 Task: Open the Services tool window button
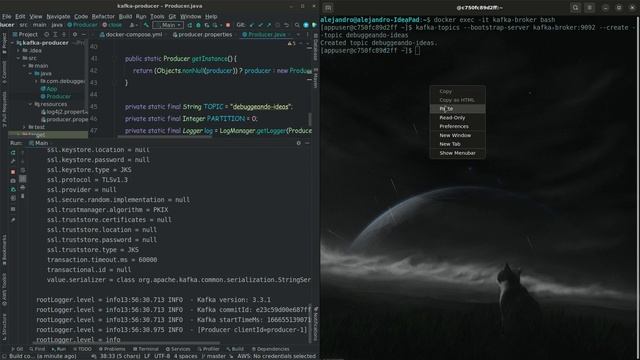click(178, 349)
